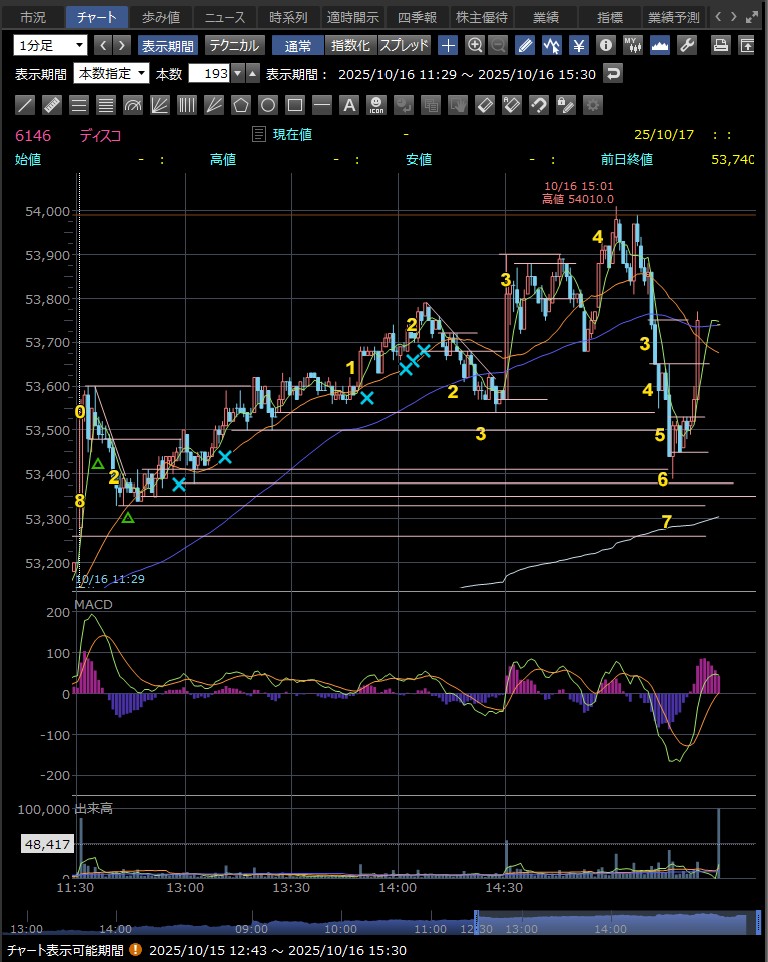Enable スプレッド display mode
Screen dimensions: 768x962
[404, 45]
